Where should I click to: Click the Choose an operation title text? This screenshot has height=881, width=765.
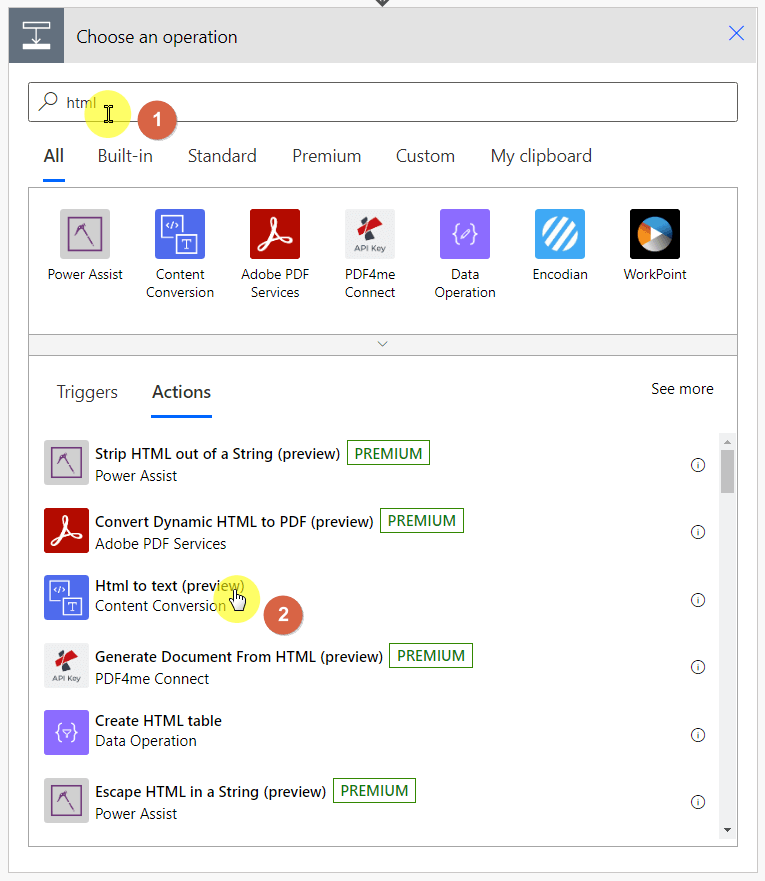(157, 37)
